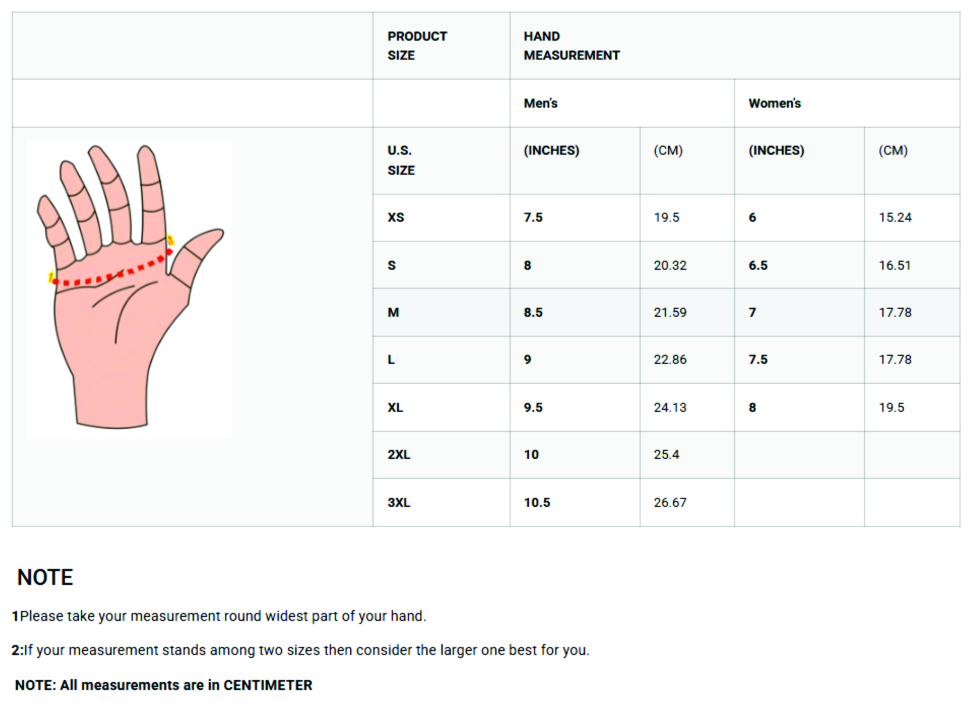Click the U.S. SIZE label cell
This screenshot has width=975, height=720.
pyautogui.click(x=401, y=160)
